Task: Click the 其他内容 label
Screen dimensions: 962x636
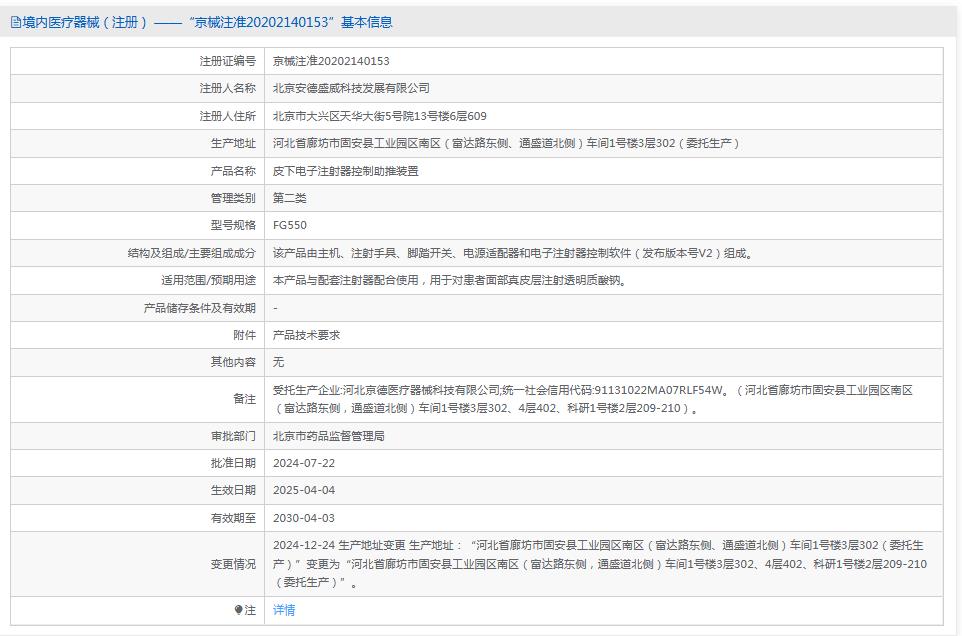Action: tap(233, 362)
